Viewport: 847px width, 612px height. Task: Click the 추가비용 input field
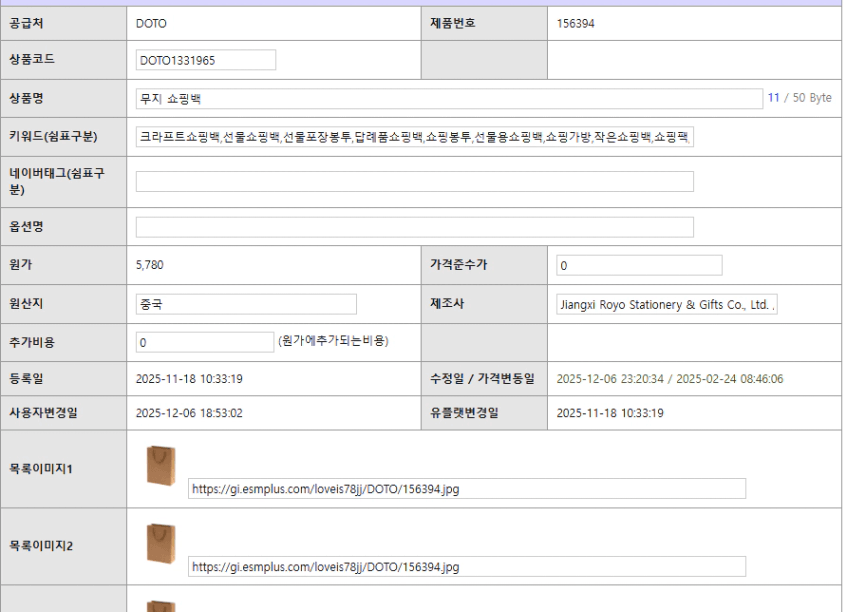(x=205, y=342)
